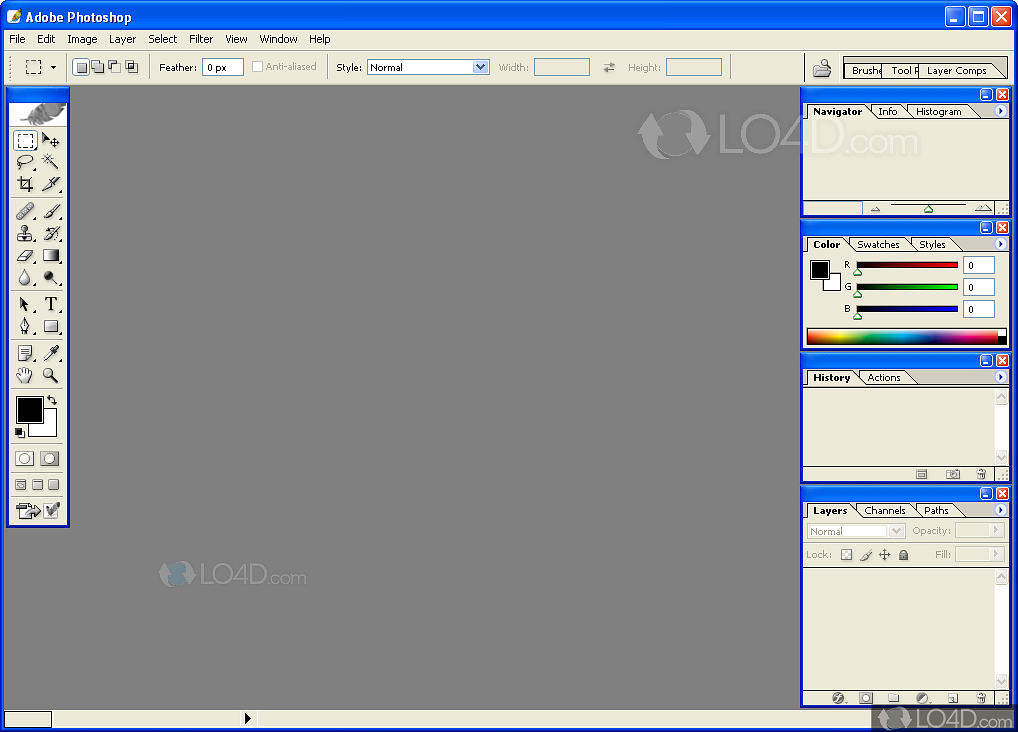Image resolution: width=1018 pixels, height=732 pixels.
Task: Expand the Layers blending mode dropdown
Action: point(855,532)
